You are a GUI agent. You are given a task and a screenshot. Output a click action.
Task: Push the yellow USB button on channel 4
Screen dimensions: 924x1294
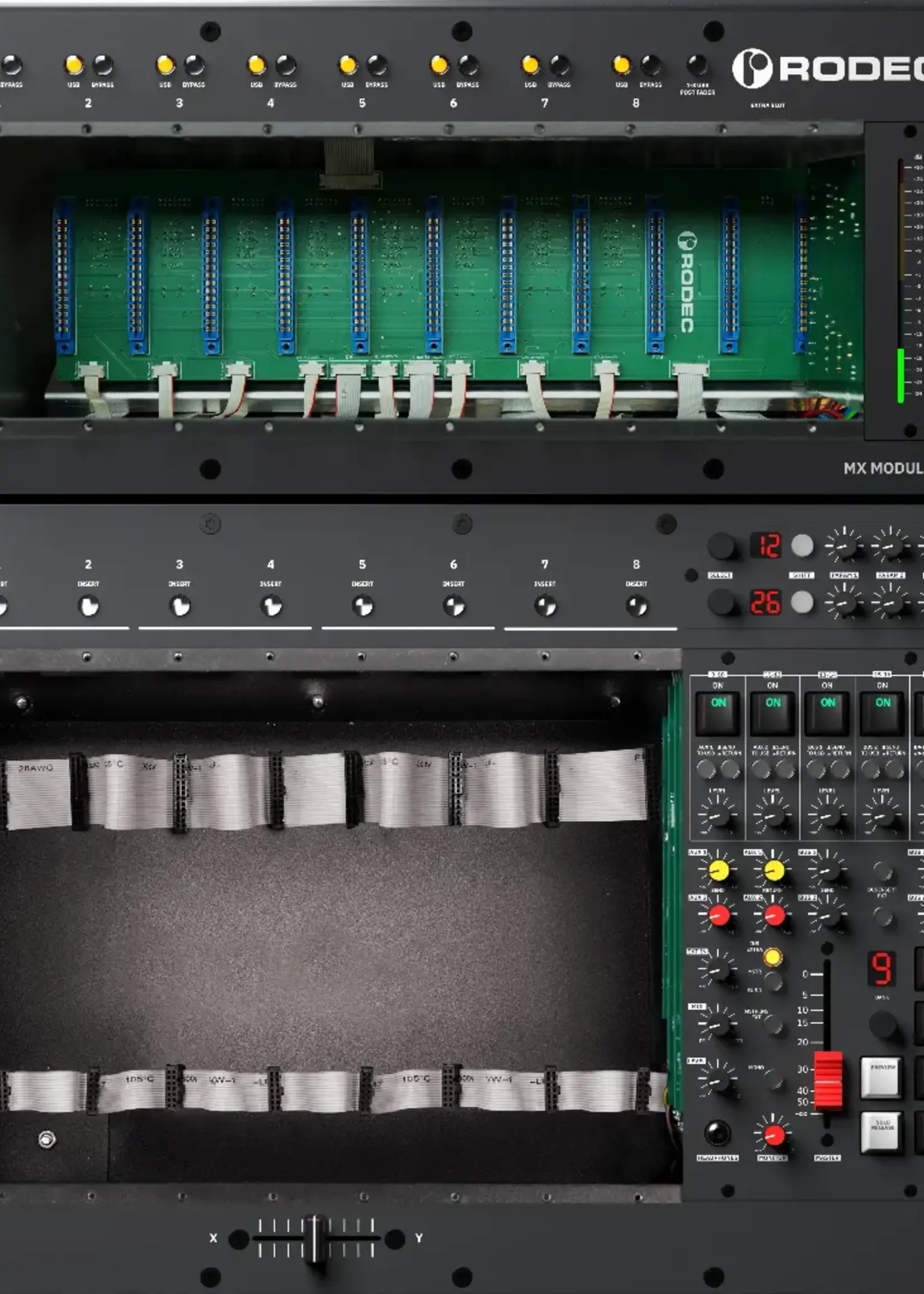[257, 65]
